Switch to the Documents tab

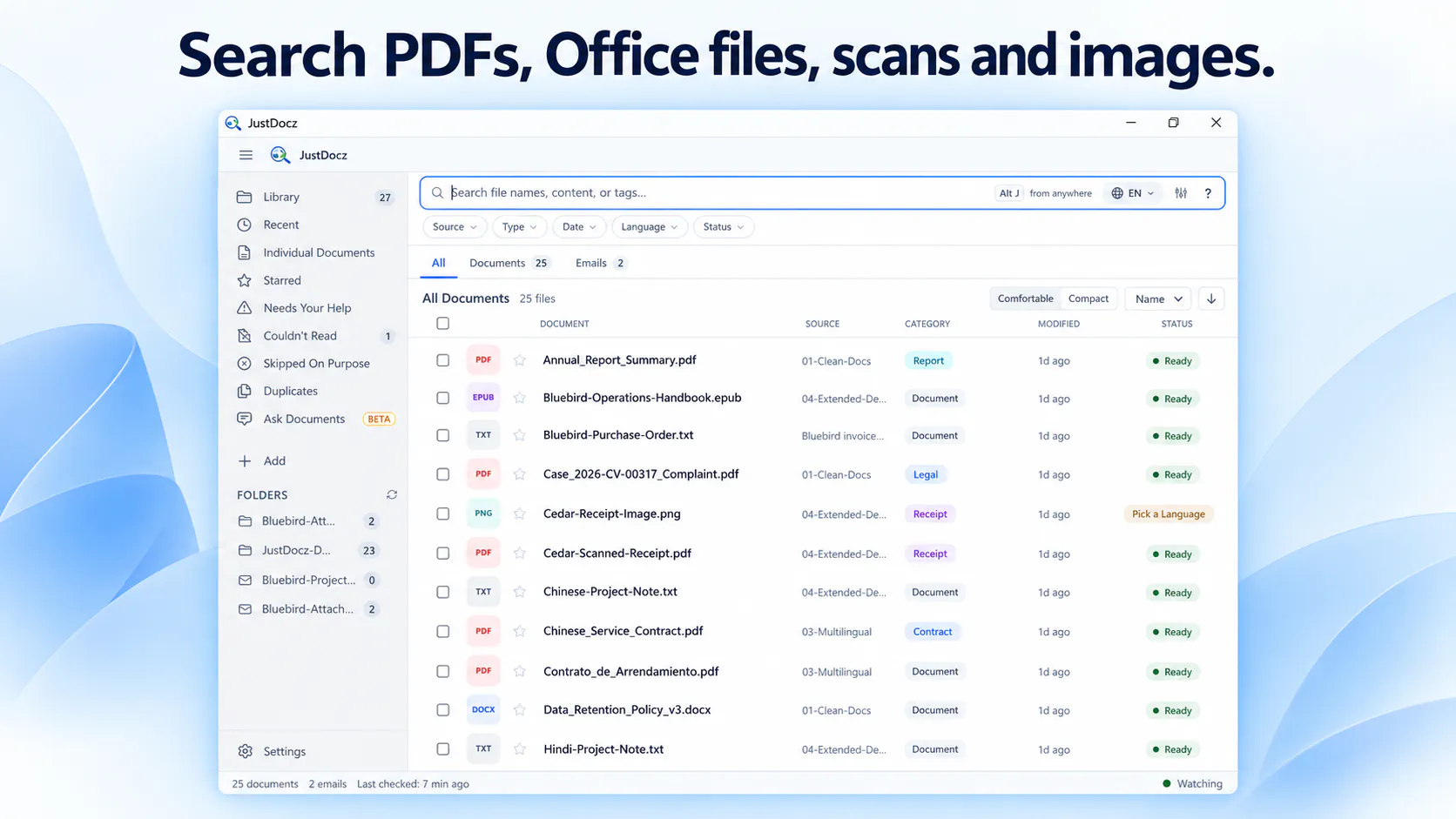pos(509,263)
